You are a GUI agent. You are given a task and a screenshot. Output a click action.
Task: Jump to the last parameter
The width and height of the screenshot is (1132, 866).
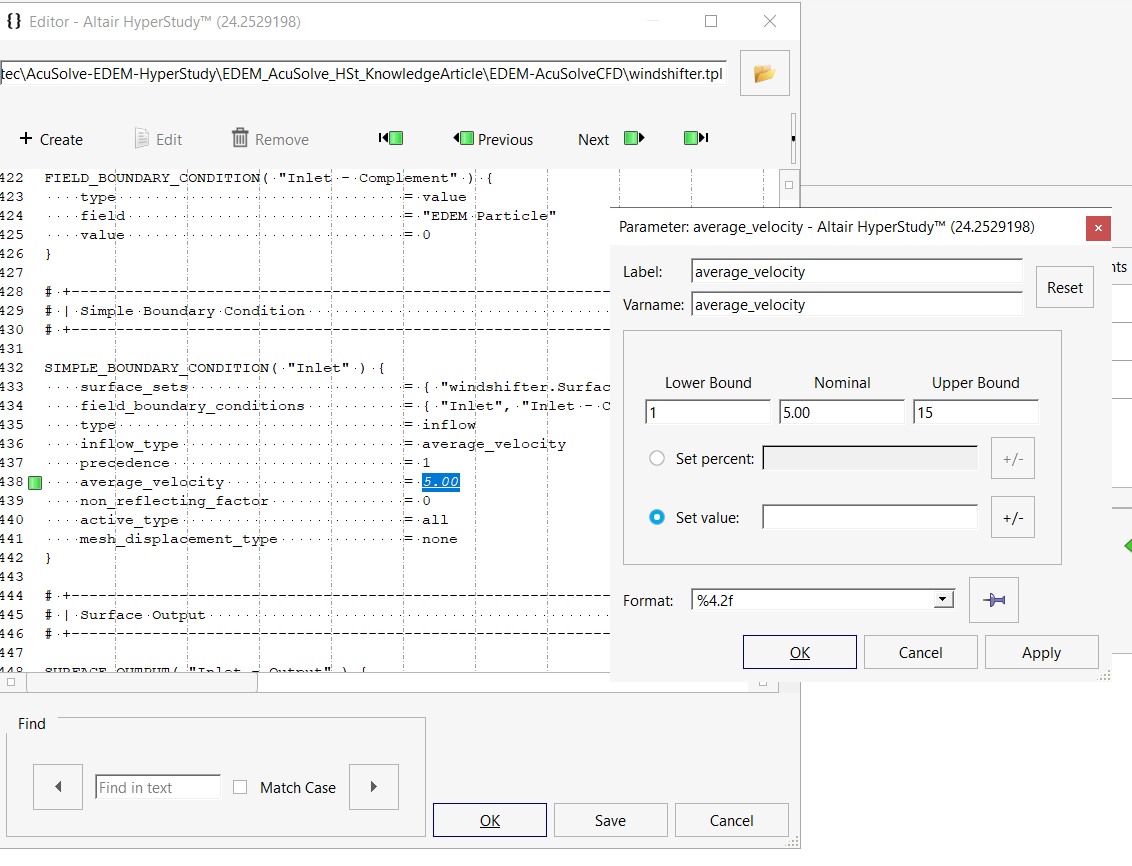[x=696, y=138]
